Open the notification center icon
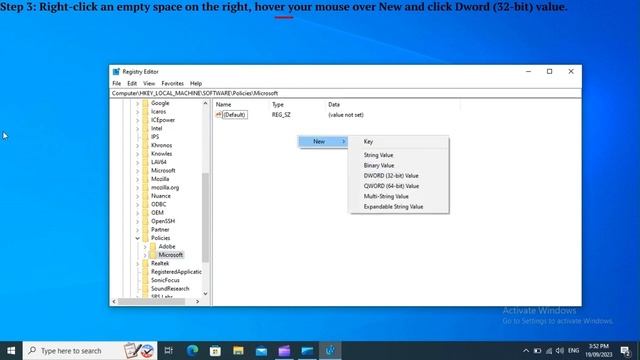 (x=625, y=351)
